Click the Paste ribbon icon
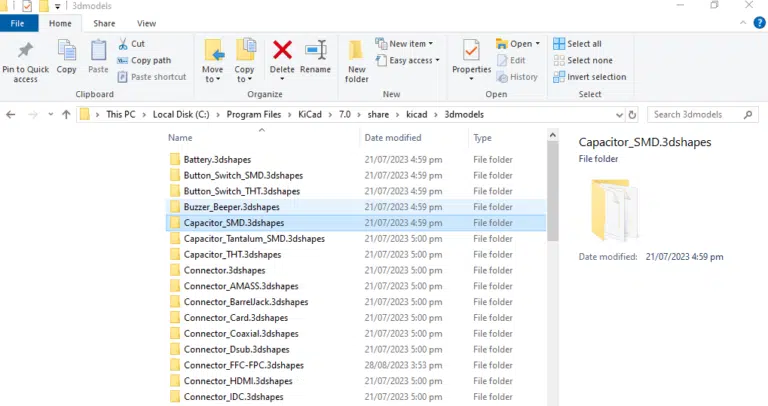The height and width of the screenshot is (406, 768). point(98,56)
